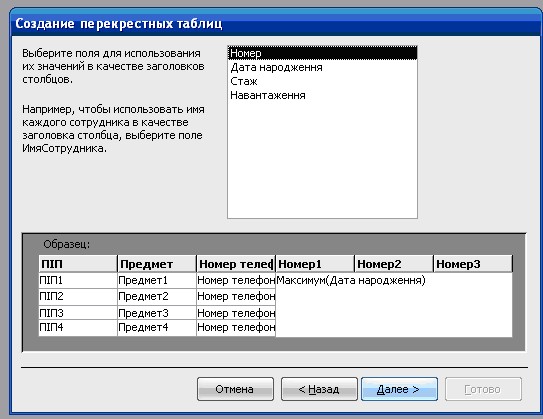The width and height of the screenshot is (543, 419).
Task: Click the Номер1 sample column header
Action: [x=315, y=264]
